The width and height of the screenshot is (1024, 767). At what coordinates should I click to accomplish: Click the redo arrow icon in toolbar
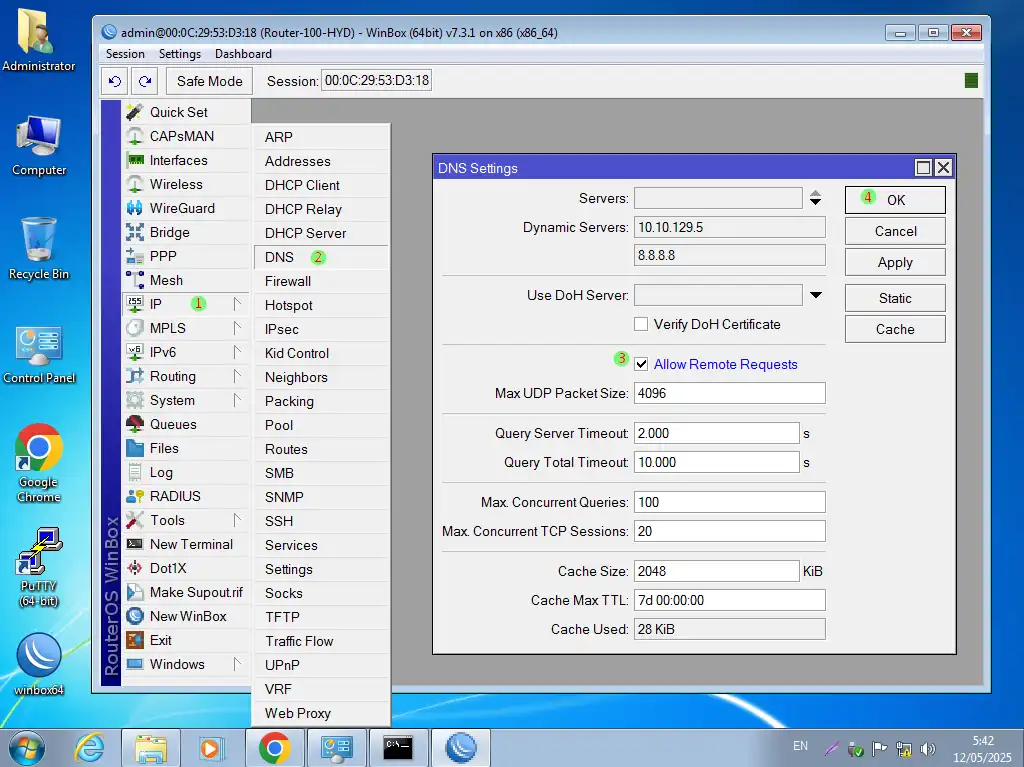tap(145, 81)
